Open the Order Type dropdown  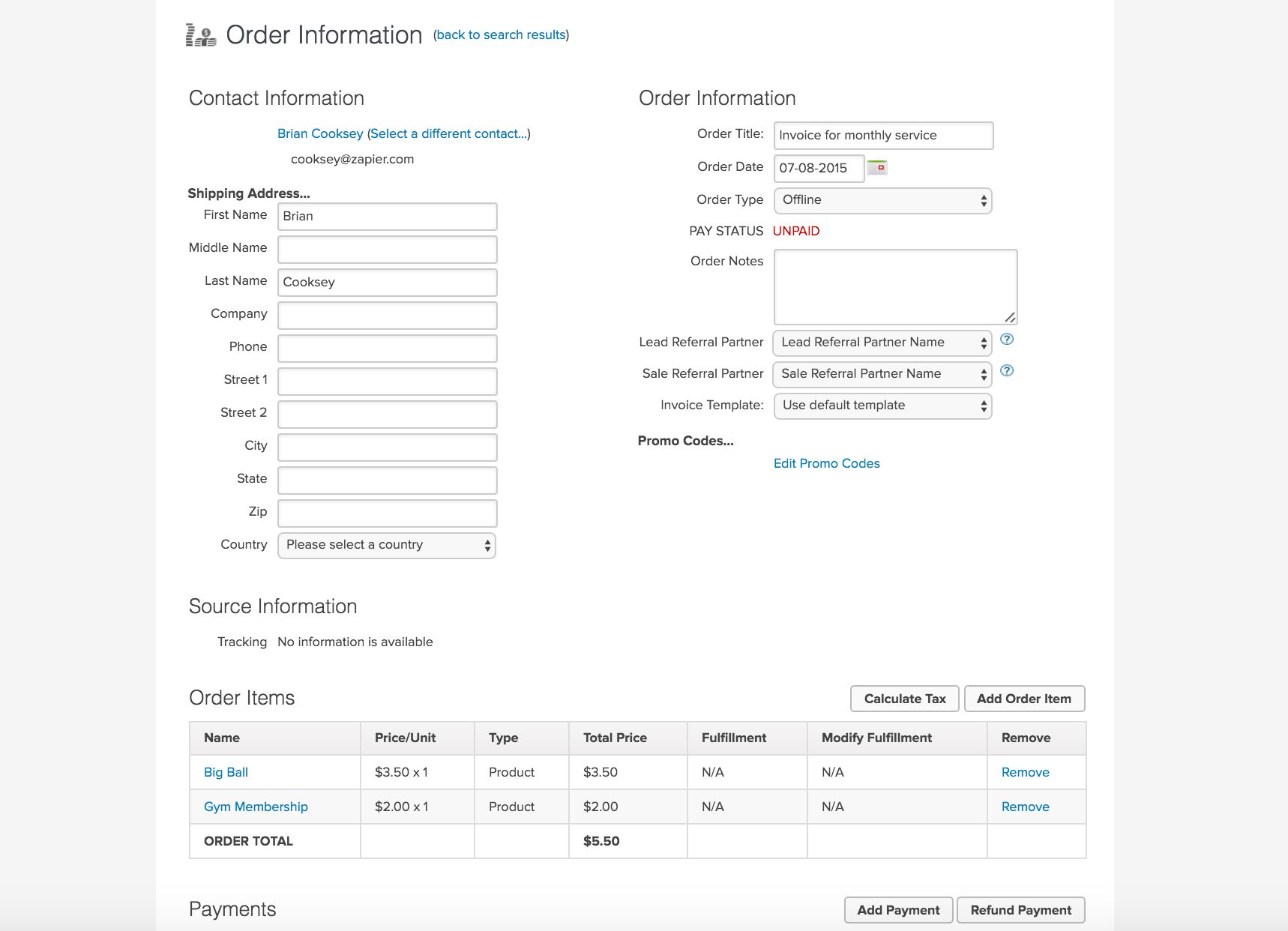click(x=882, y=200)
